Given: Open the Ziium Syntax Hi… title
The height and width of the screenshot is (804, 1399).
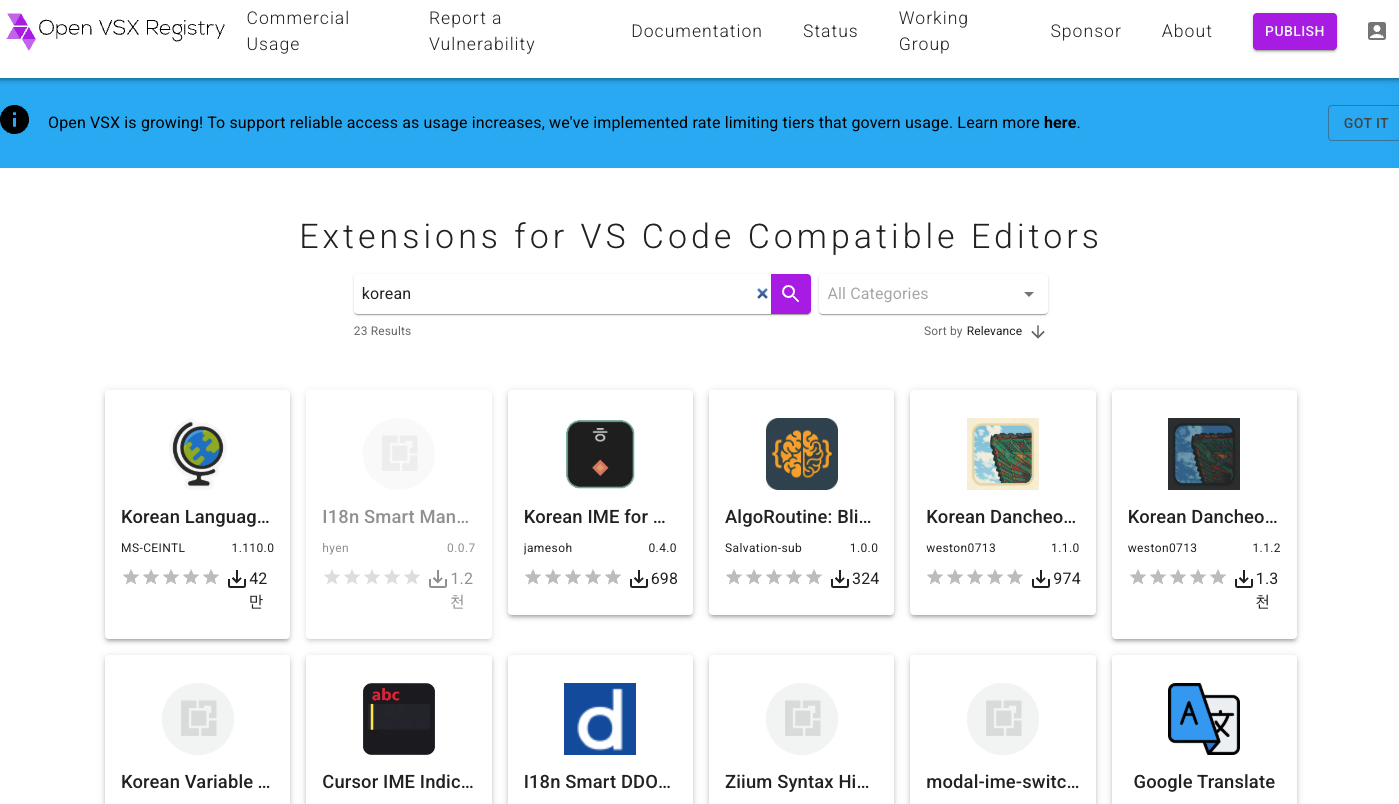Looking at the screenshot, I should tap(798, 782).
